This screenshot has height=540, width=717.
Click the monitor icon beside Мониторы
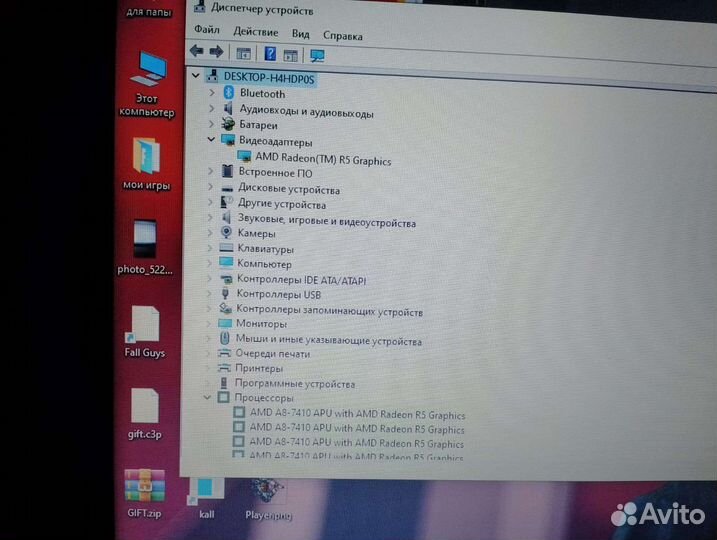[x=225, y=323]
